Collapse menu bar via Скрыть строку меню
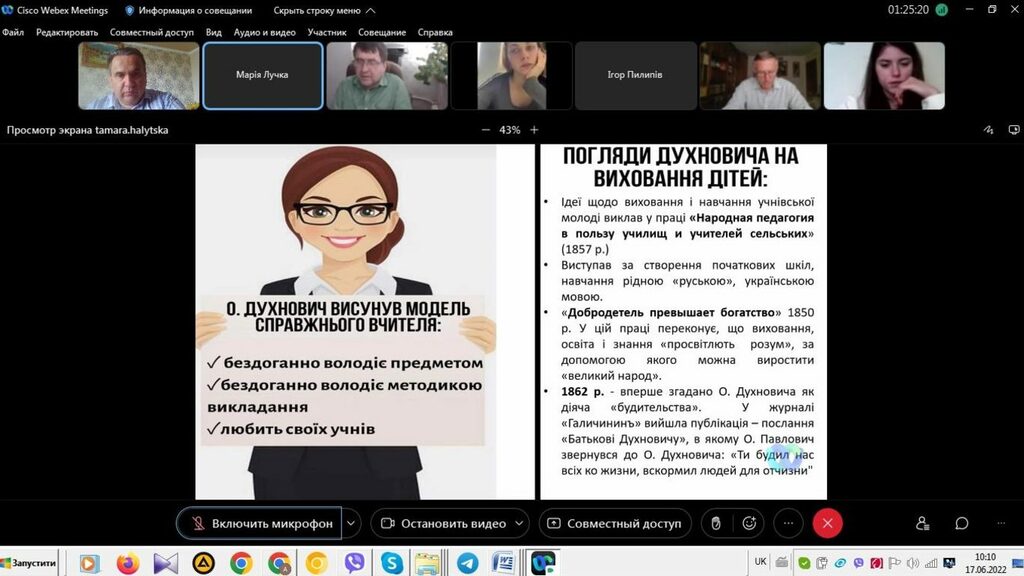Screen dimensions: 1024x576 click(324, 10)
